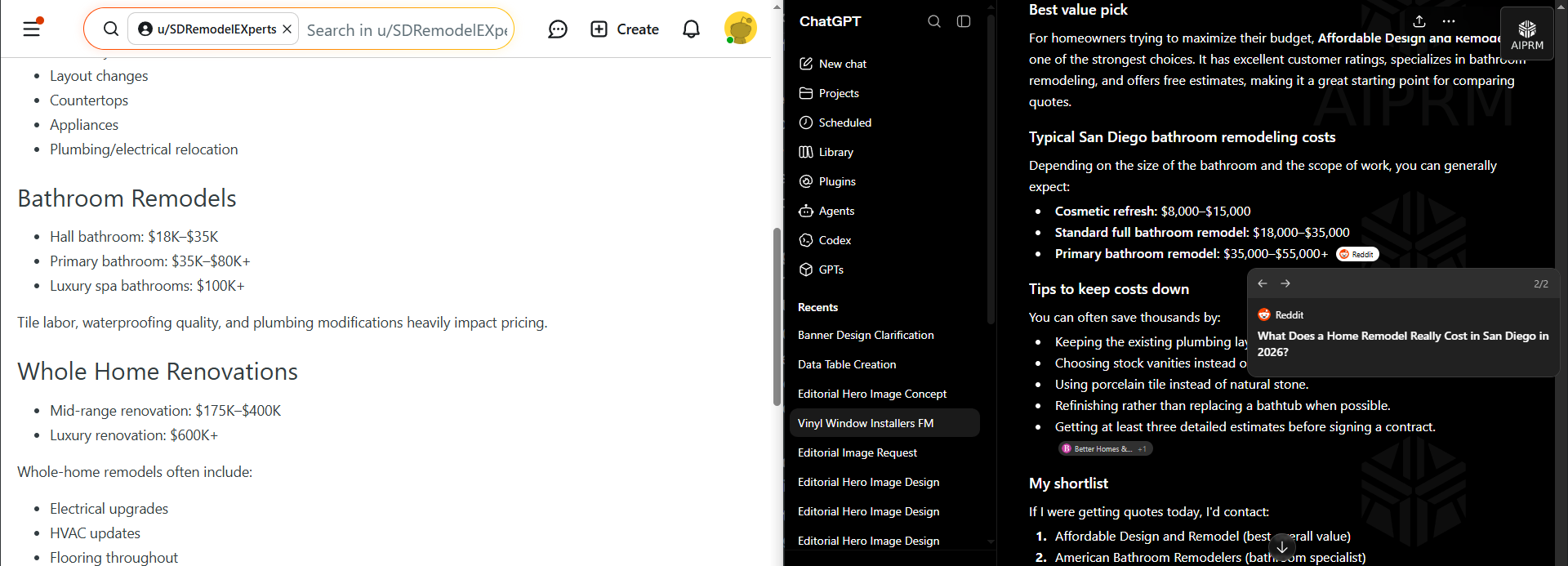Click the Bathroom Remodels heading

tap(127, 198)
